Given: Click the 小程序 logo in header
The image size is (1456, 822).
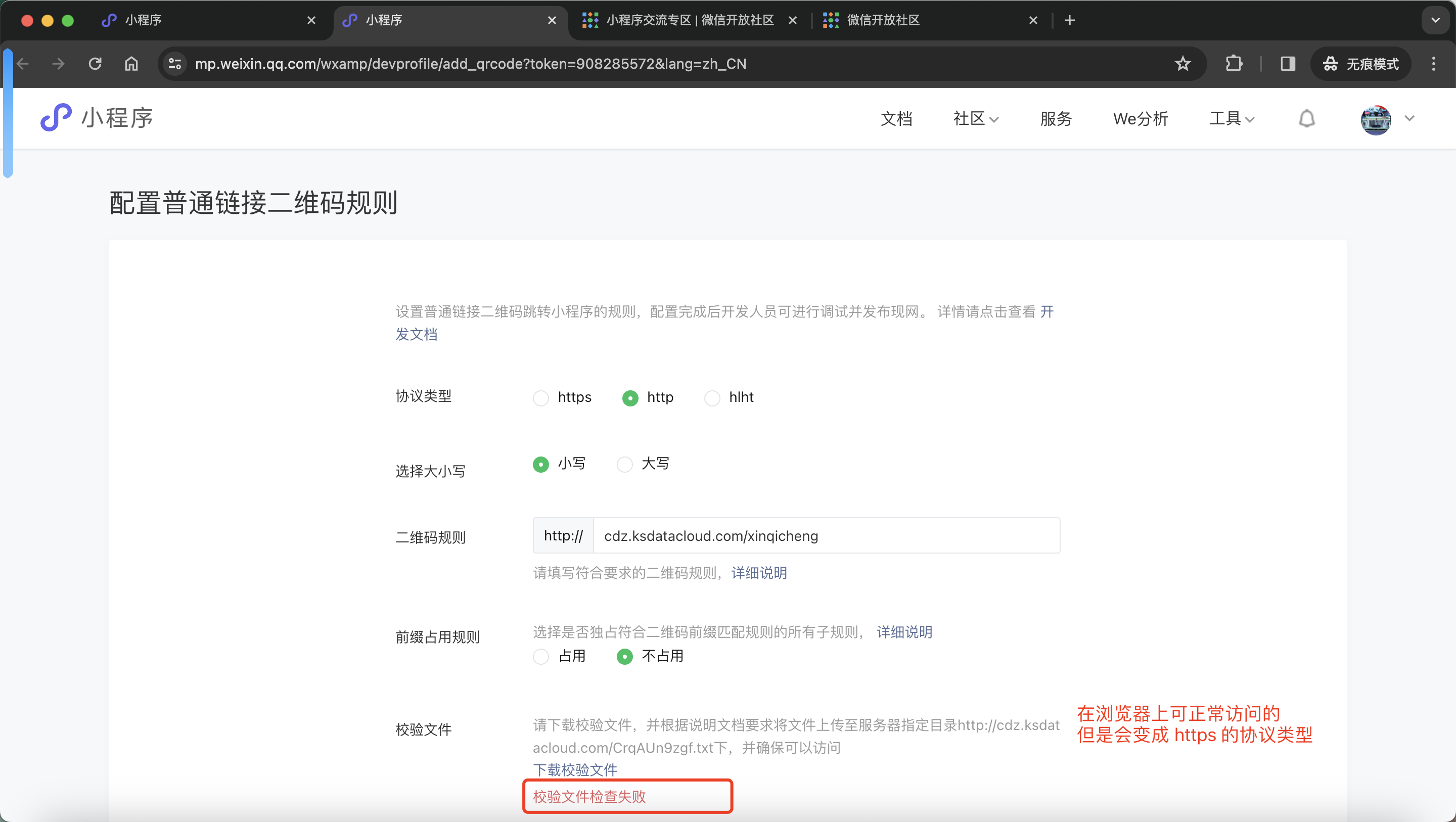Looking at the screenshot, I should pyautogui.click(x=97, y=118).
